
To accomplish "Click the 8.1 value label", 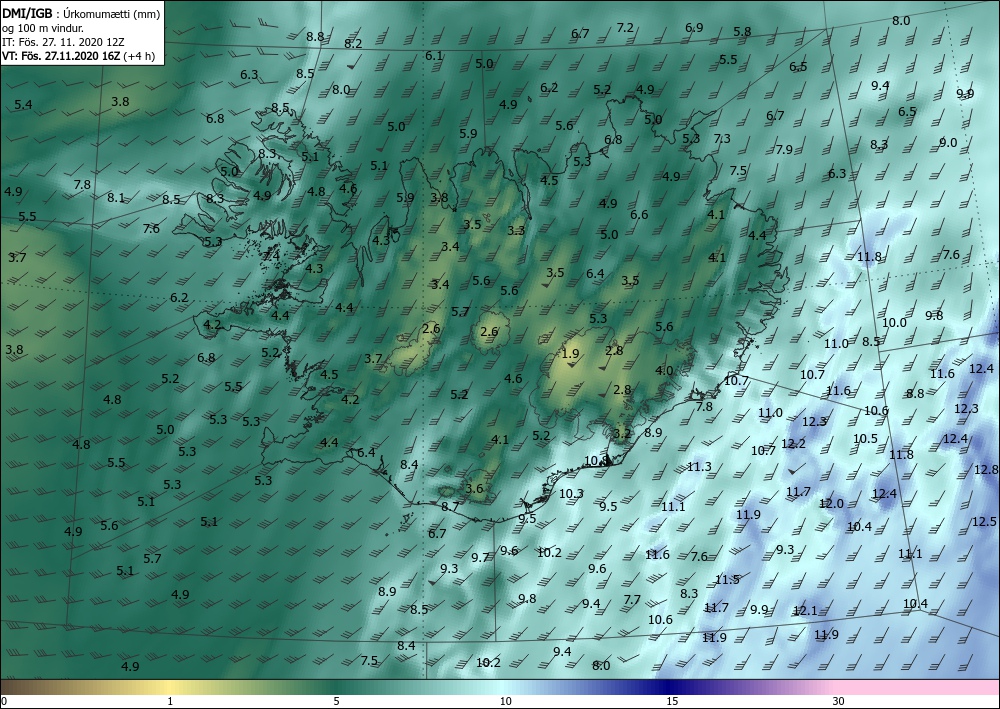I will pos(115,198).
